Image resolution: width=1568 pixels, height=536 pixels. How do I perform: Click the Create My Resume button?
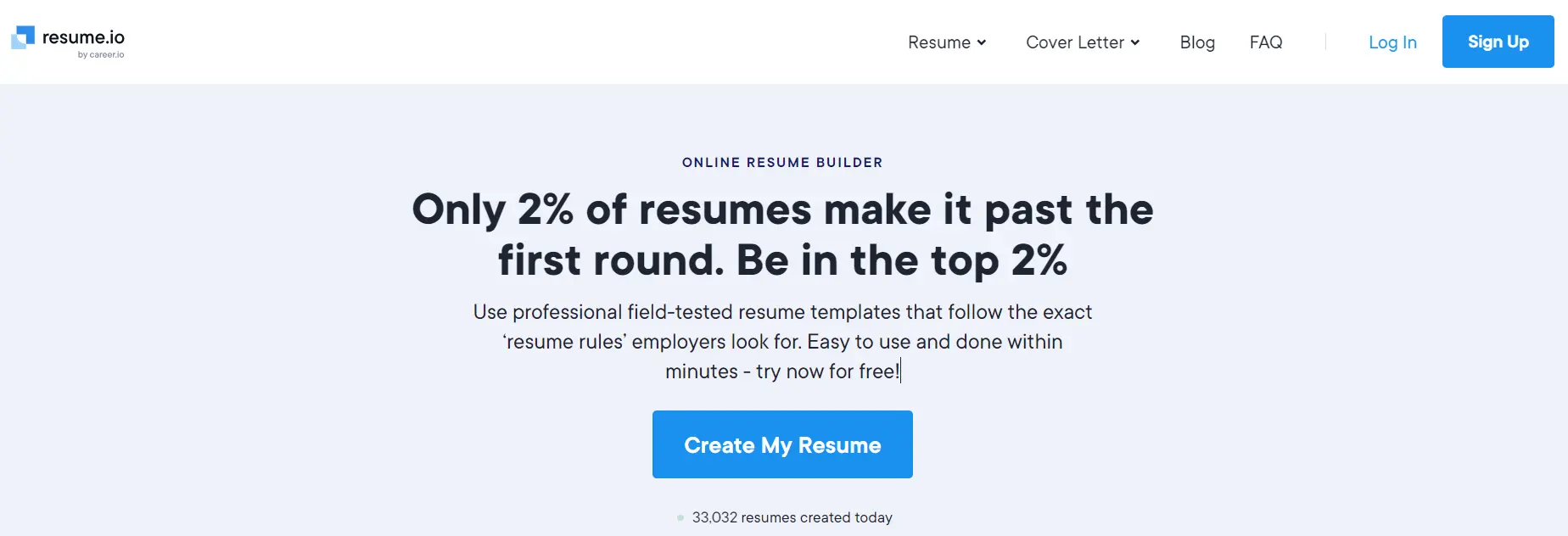point(782,444)
